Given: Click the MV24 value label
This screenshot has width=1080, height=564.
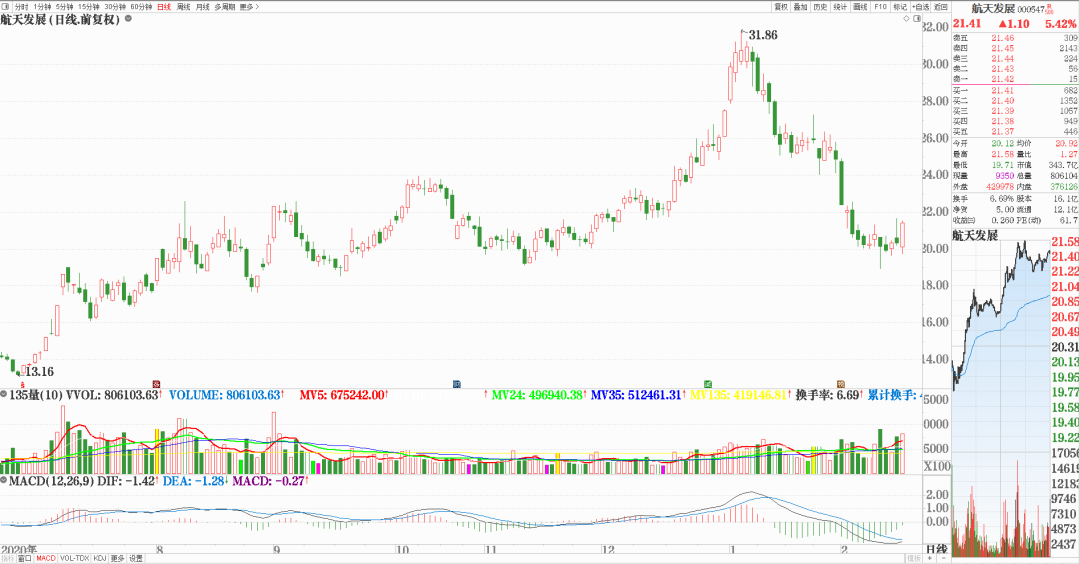Looking at the screenshot, I should (x=537, y=395).
